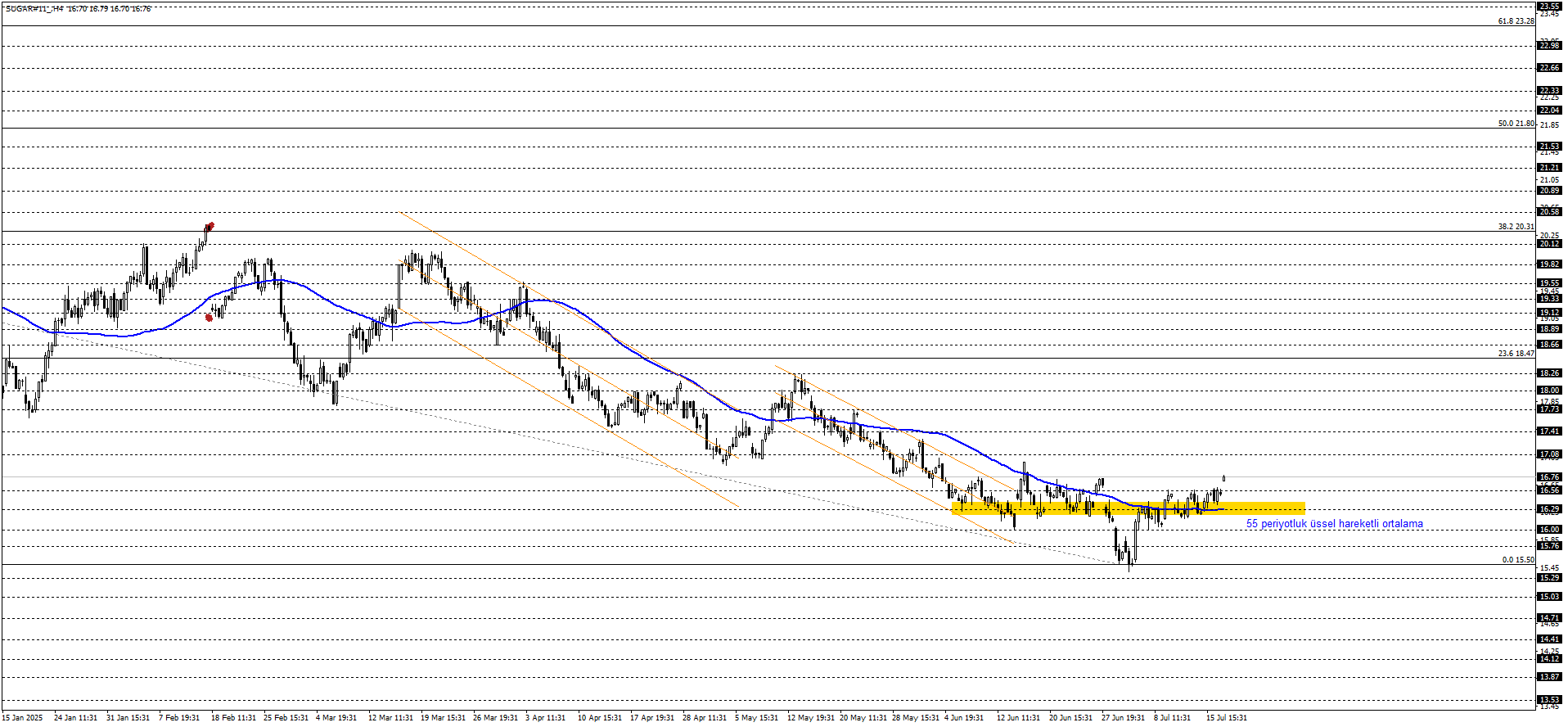Click the "55 periyotluk üssel hareketli ortalama" annotation

(1334, 524)
